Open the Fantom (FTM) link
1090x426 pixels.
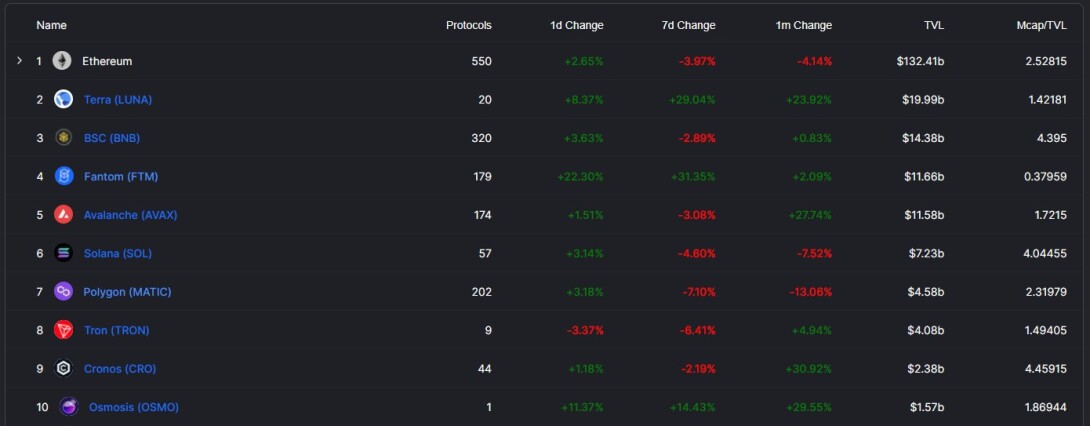pos(121,177)
